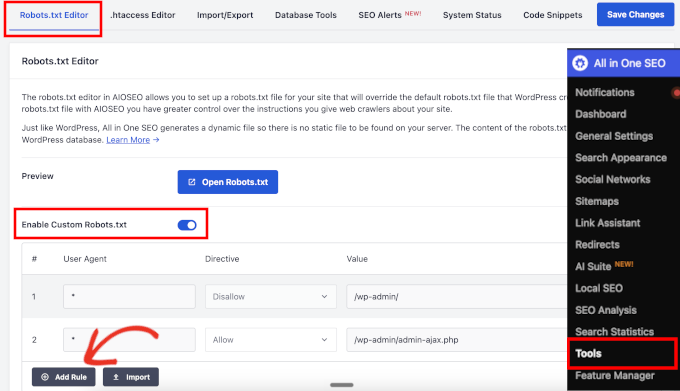The image size is (680, 391).
Task: Click the Robots.txt Editor section heading
Action: tap(60, 61)
